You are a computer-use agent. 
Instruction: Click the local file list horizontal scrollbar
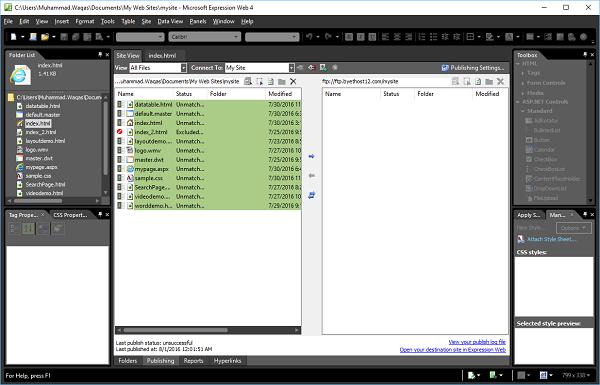[x=208, y=330]
